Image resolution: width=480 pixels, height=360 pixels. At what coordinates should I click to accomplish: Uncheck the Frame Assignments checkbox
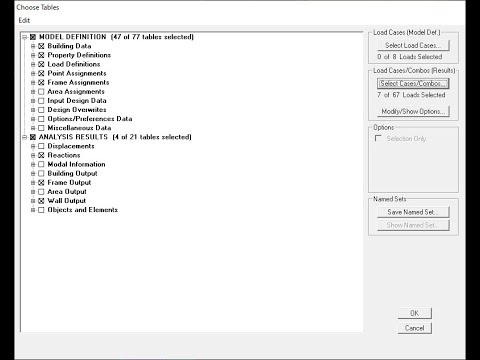click(41, 82)
